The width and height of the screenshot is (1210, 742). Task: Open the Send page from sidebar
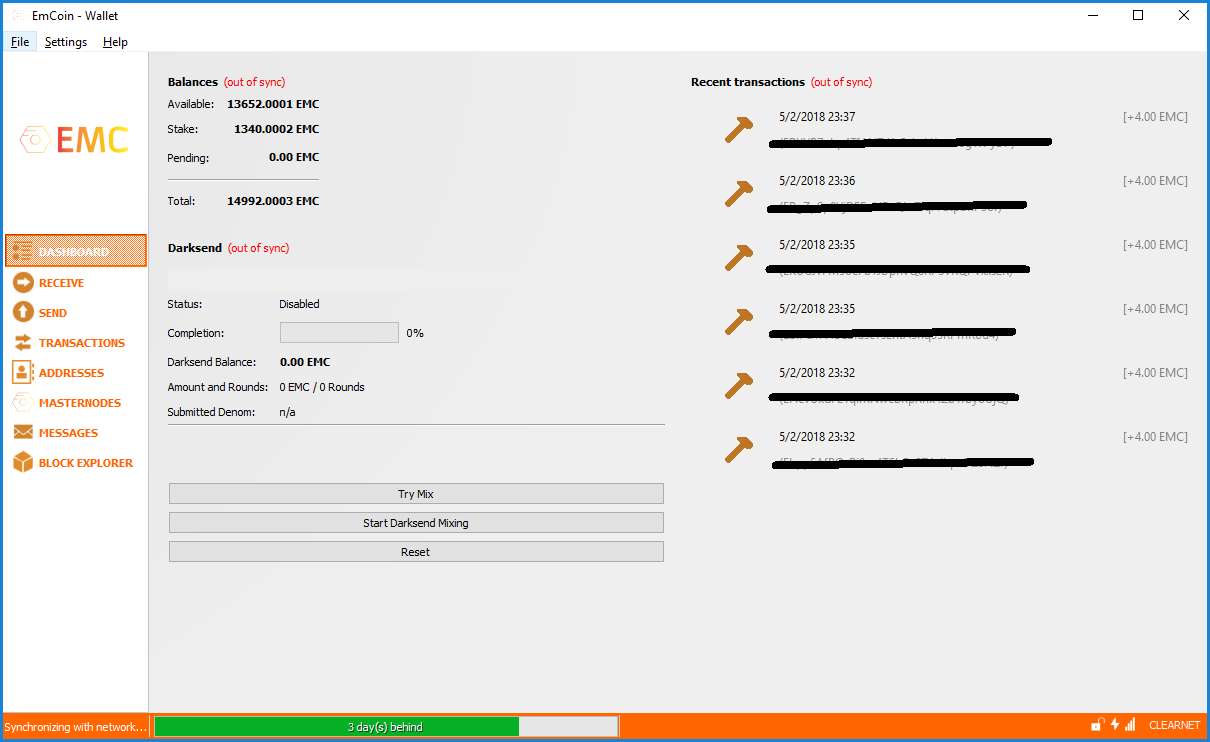click(40, 313)
